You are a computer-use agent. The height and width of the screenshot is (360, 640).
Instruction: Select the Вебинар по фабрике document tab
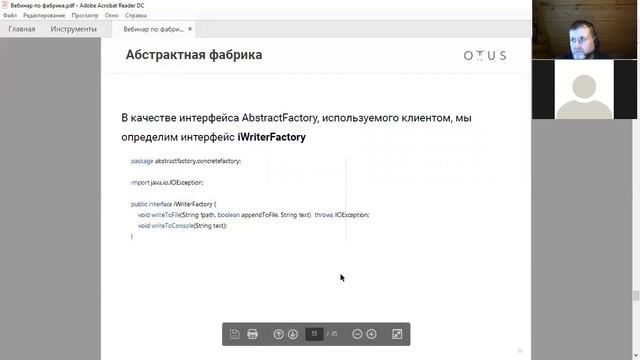pos(153,29)
